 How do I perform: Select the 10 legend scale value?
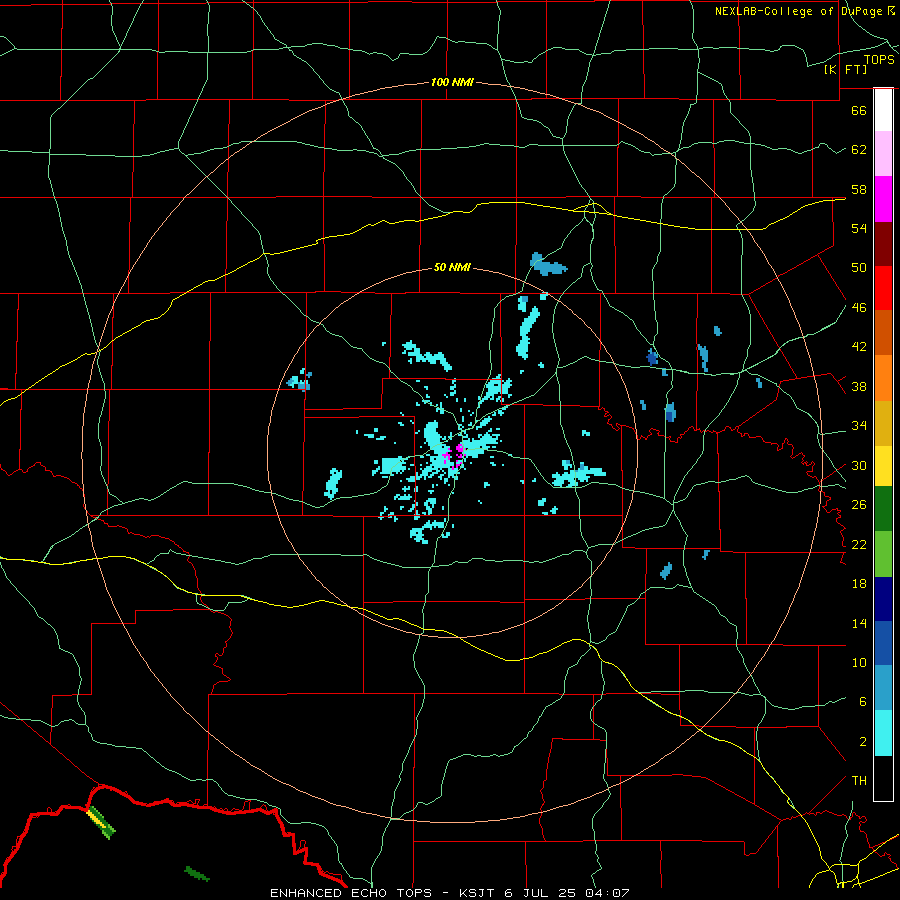[859, 662]
